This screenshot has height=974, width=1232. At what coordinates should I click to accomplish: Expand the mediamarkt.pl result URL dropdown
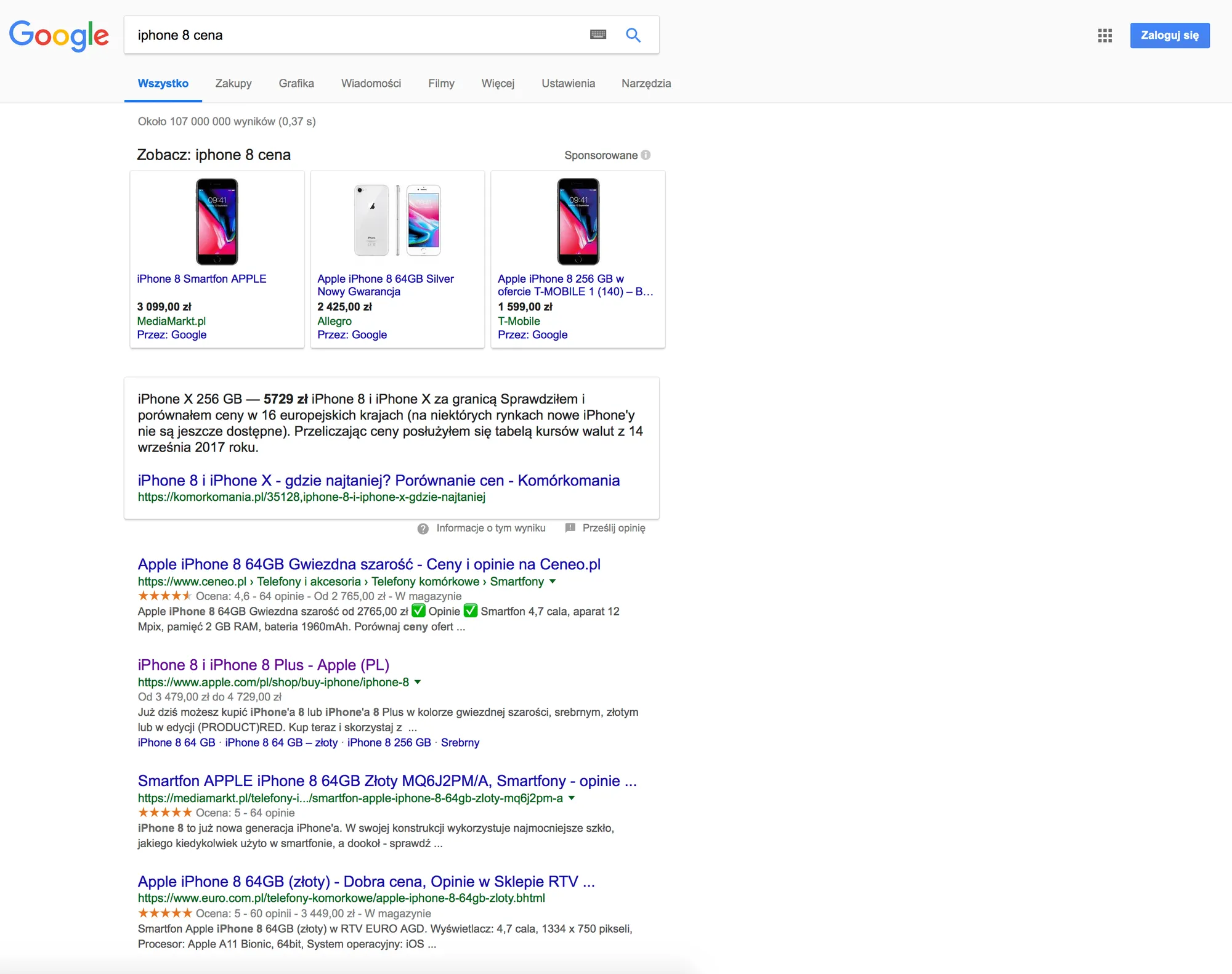(x=572, y=798)
